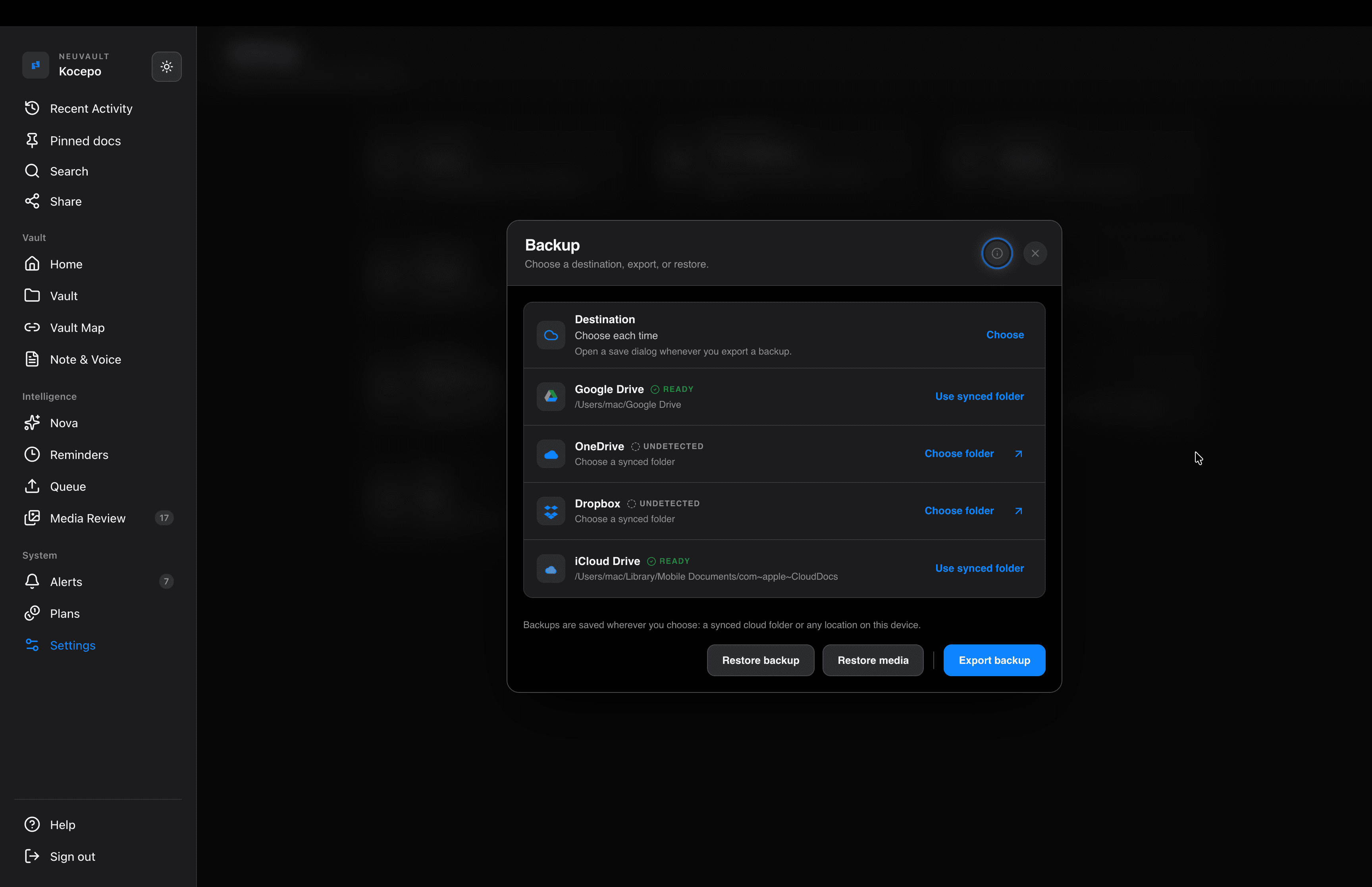Click Choose for the Destination row
Image resolution: width=1372 pixels, height=887 pixels.
1005,335
